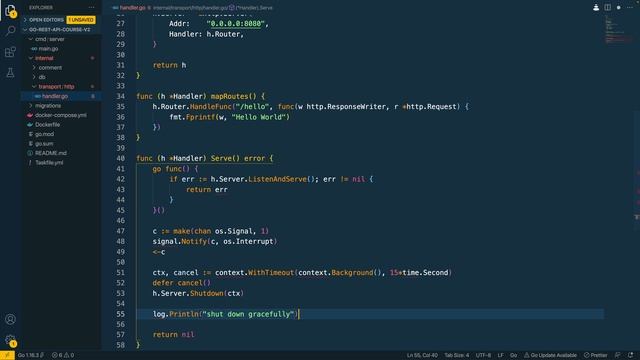The width and height of the screenshot is (640, 360).
Task: Click the "0.0.0.0:8080" address string
Action: 236,24
